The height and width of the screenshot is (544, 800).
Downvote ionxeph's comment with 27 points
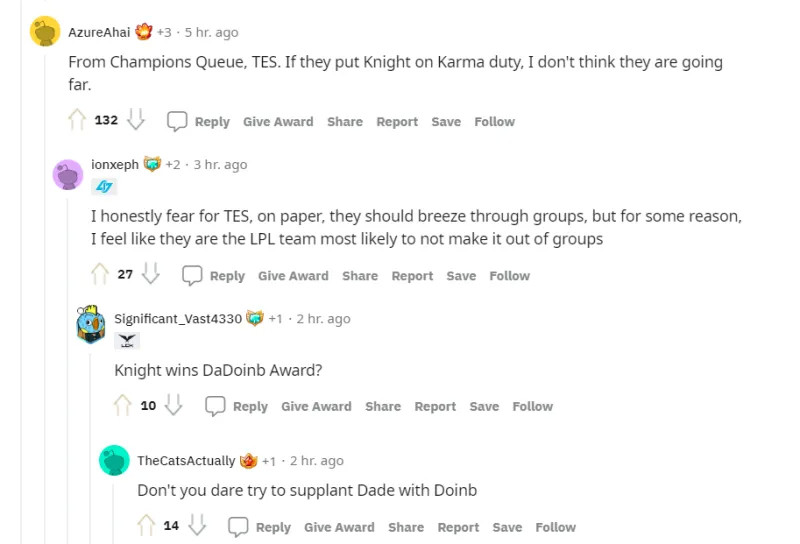(x=151, y=275)
